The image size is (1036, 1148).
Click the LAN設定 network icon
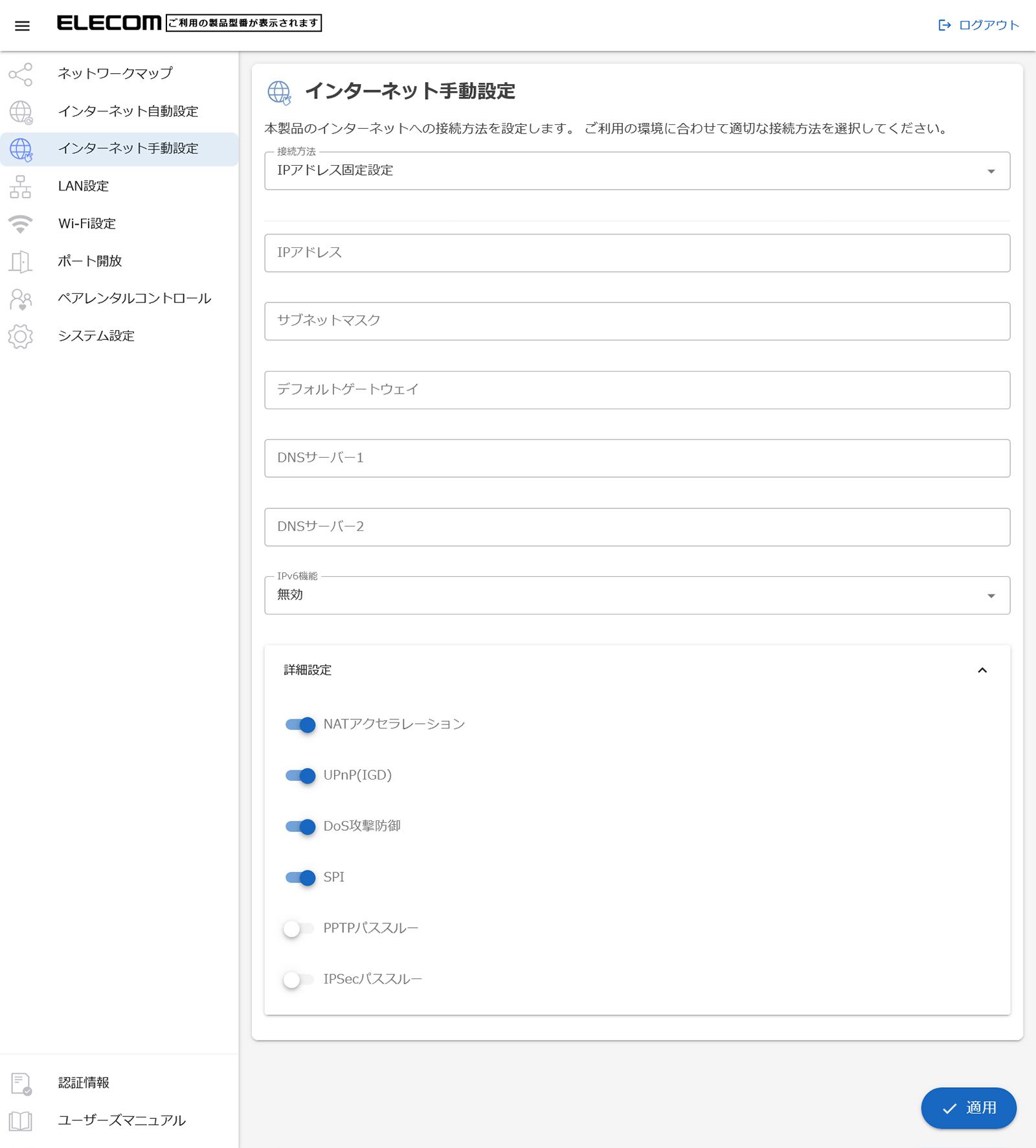pos(21,187)
